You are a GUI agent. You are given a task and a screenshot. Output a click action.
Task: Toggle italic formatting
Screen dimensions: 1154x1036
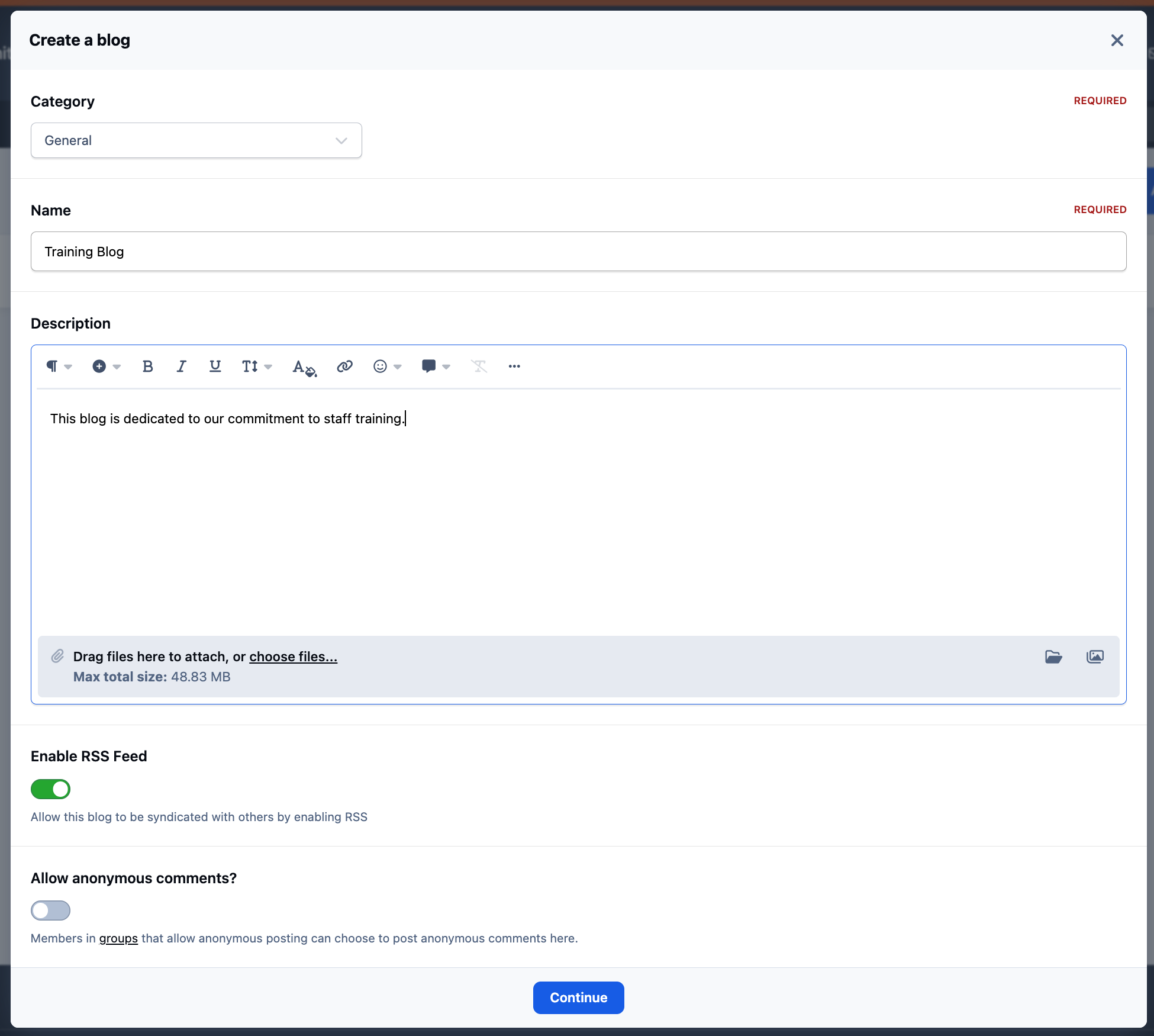point(182,366)
